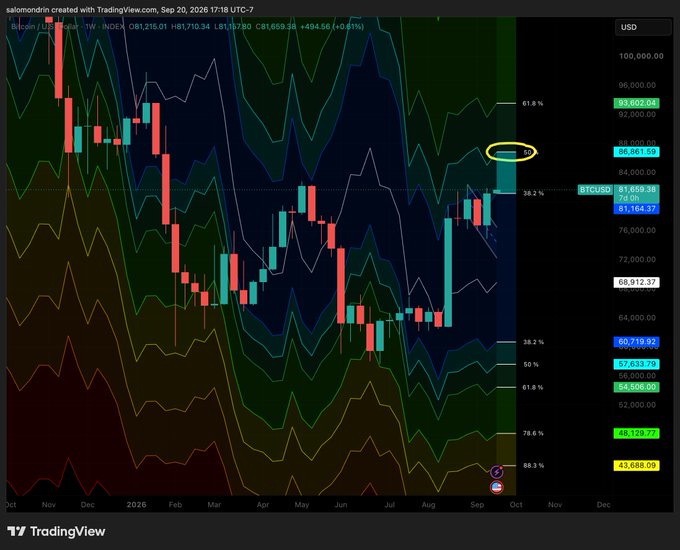Select the 81,164.37 blue price label

(637, 209)
